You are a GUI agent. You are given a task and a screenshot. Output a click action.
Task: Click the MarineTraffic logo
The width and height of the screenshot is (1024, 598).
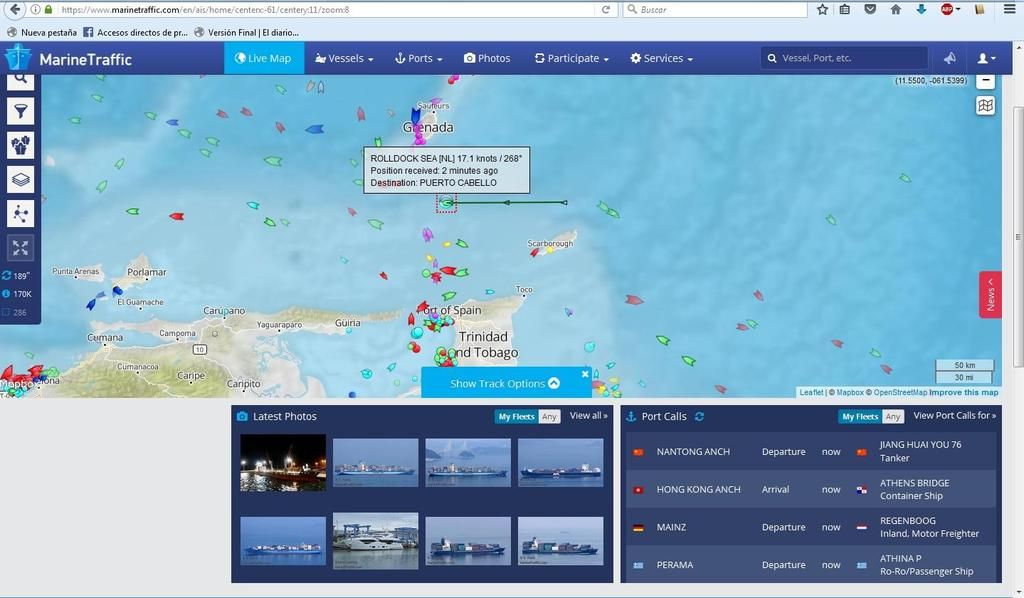click(69, 59)
